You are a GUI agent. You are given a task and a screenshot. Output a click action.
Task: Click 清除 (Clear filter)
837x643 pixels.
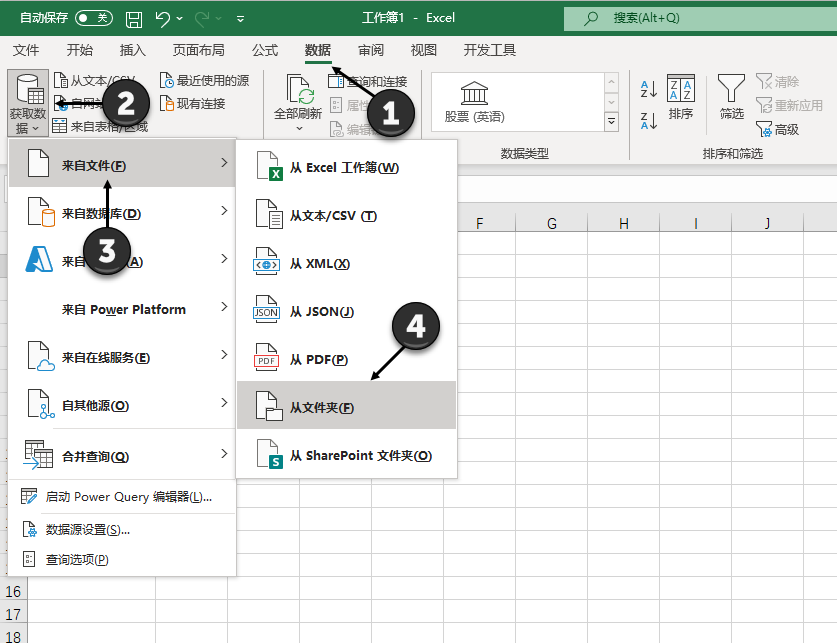click(x=778, y=82)
